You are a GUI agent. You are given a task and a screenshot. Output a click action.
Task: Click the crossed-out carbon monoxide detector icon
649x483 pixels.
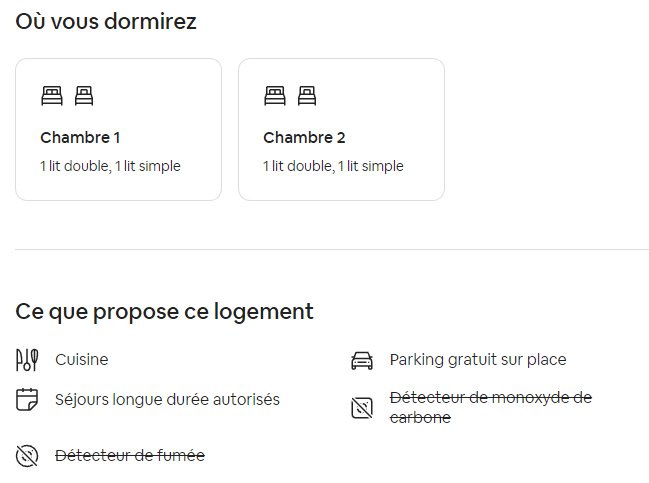361,408
